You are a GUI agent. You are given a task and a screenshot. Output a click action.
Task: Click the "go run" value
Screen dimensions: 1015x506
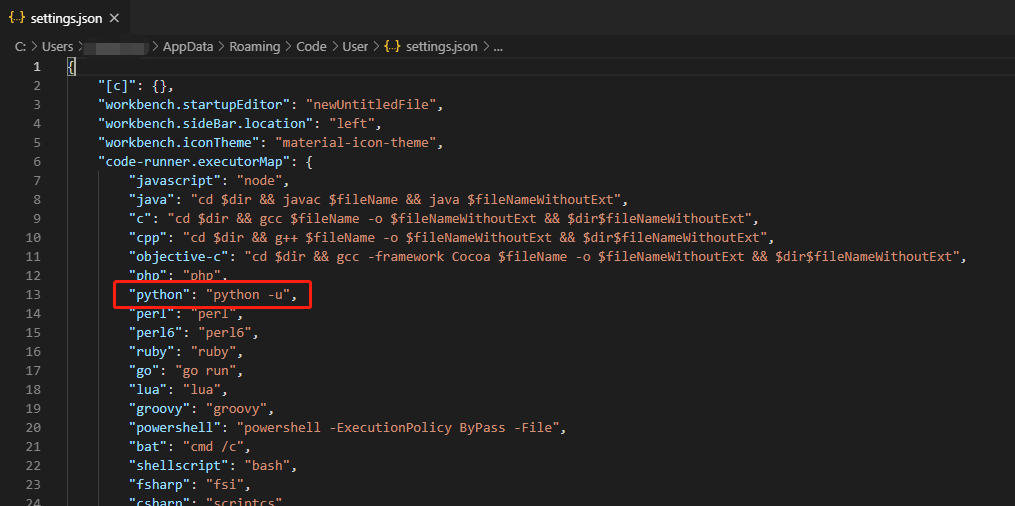(x=206, y=371)
